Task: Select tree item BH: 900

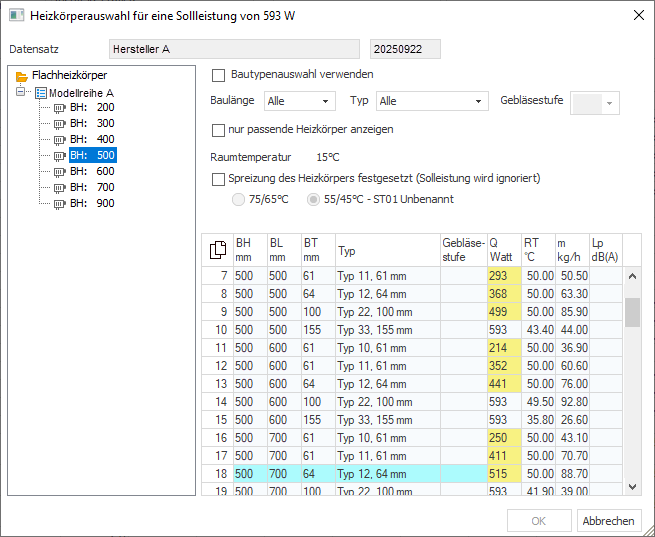Action: click(x=92, y=203)
